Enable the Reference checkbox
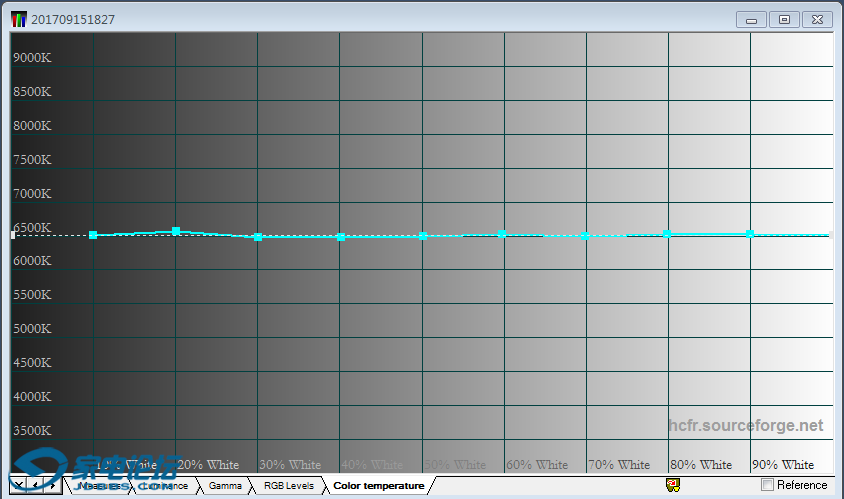Viewport: 844px width, 499px height. pyautogui.click(x=767, y=485)
